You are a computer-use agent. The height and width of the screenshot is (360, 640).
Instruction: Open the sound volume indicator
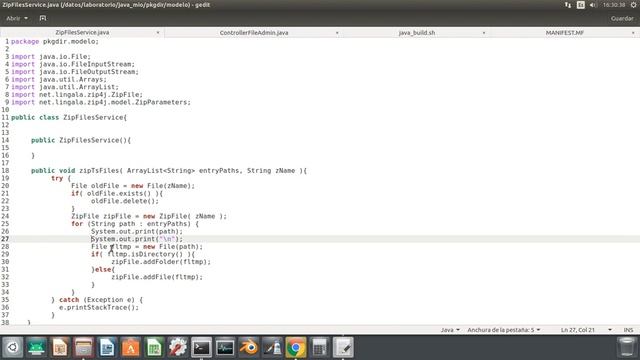click(x=593, y=5)
